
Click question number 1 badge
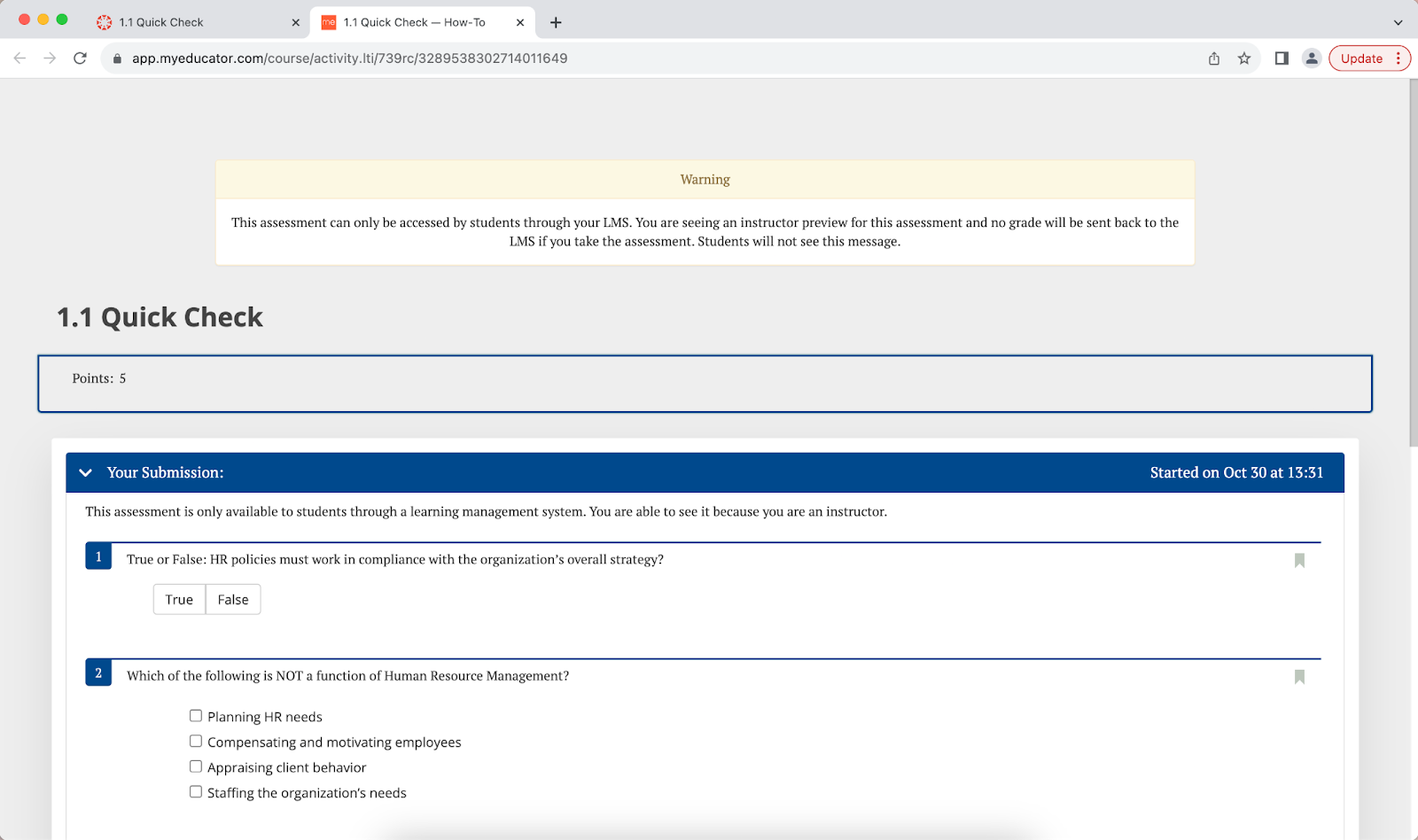click(98, 556)
